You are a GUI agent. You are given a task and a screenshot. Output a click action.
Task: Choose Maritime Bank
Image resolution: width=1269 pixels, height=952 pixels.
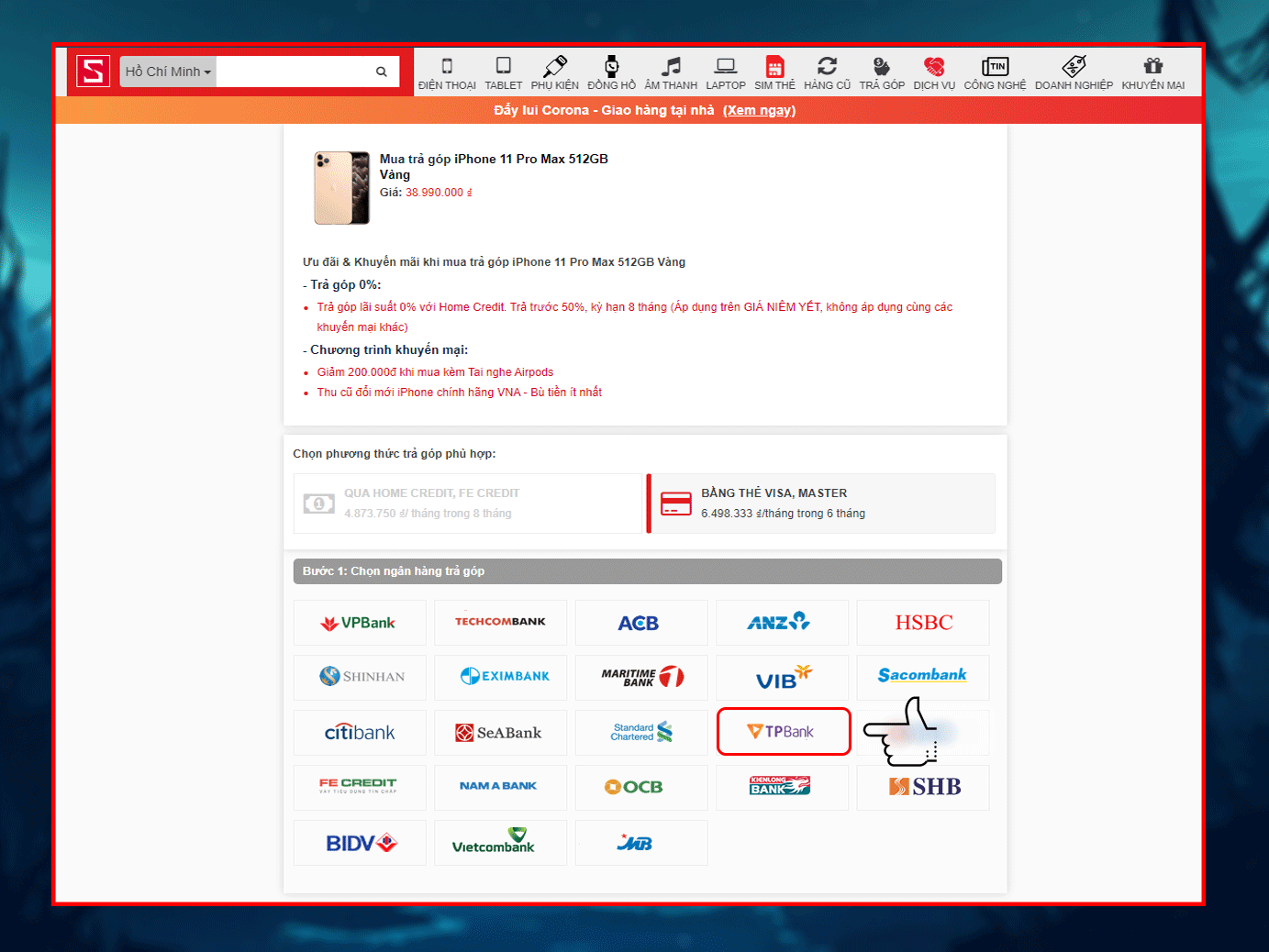[641, 678]
